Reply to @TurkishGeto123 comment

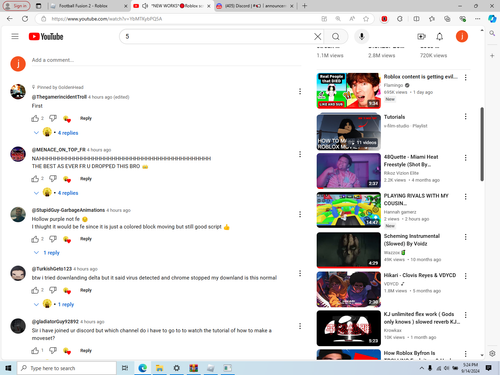click(x=86, y=290)
